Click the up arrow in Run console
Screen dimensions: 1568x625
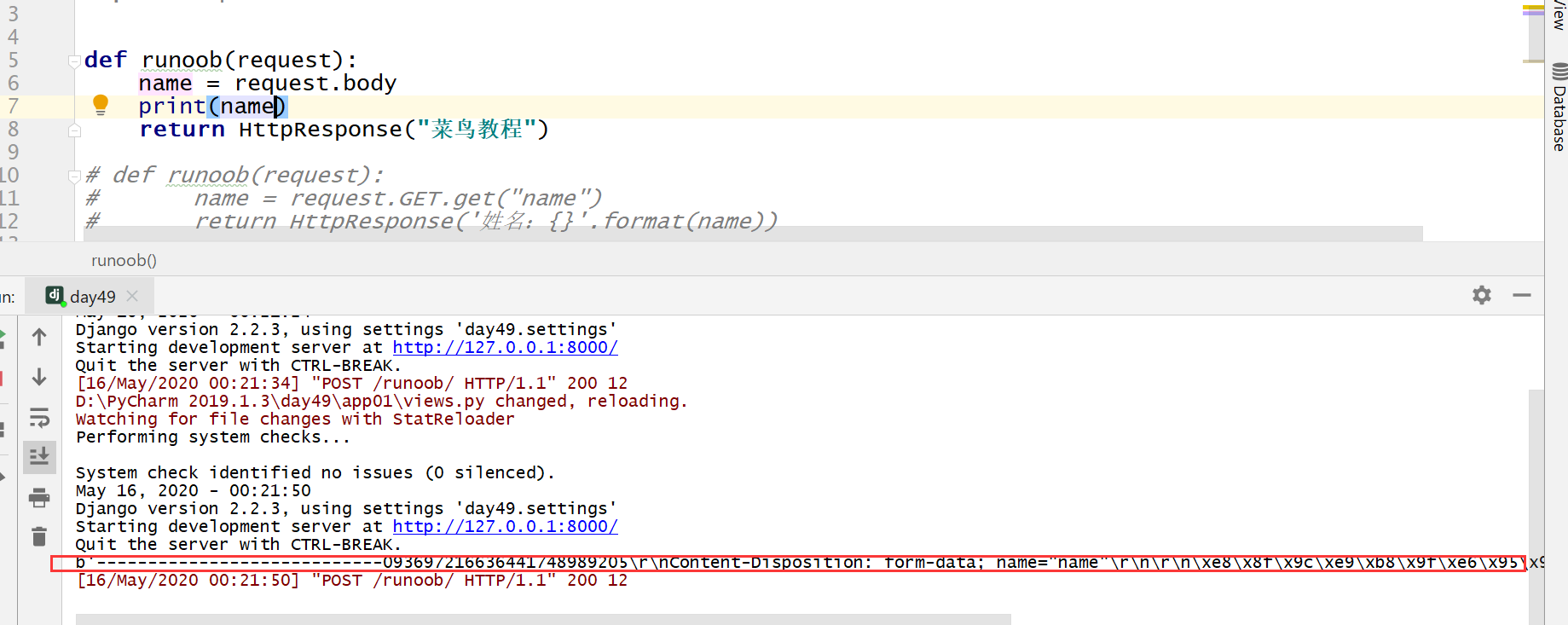(39, 338)
